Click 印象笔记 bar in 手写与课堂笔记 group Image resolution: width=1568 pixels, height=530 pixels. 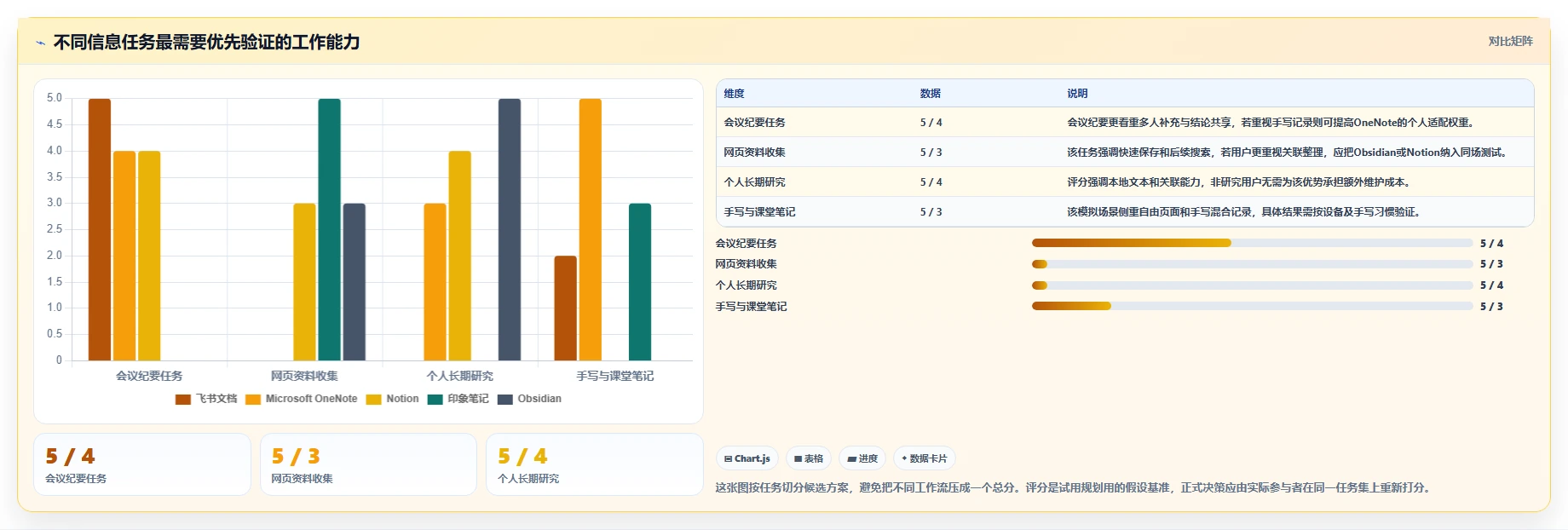click(x=640, y=282)
